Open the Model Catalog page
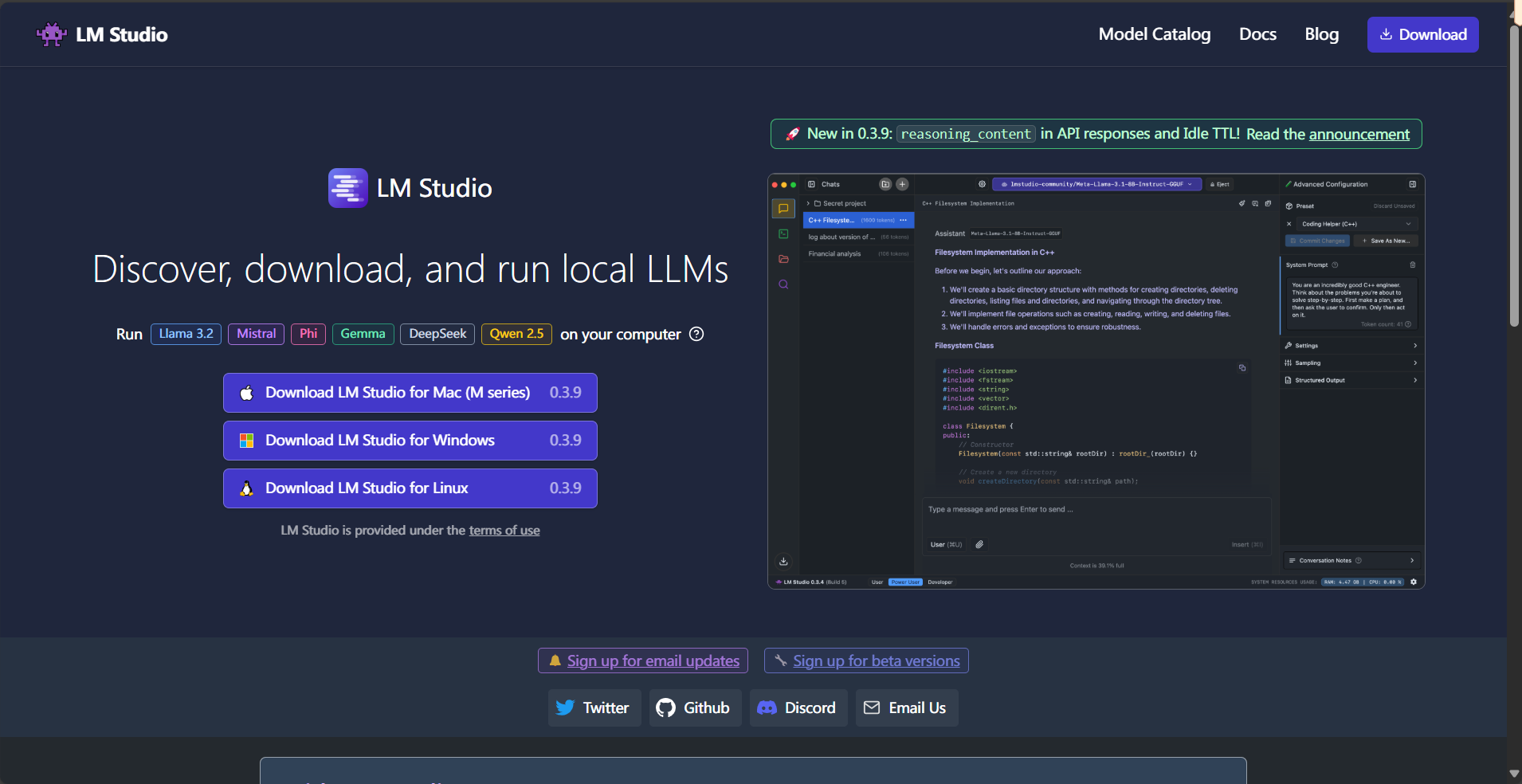The height and width of the screenshot is (784, 1522). [x=1154, y=34]
